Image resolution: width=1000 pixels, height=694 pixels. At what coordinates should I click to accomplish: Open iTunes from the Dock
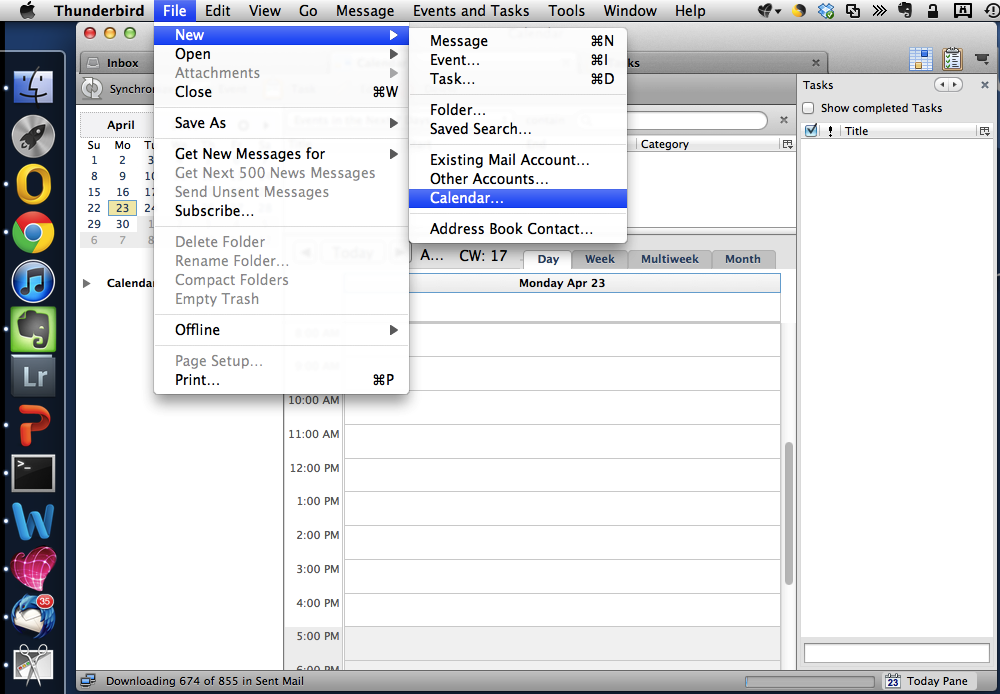33,281
